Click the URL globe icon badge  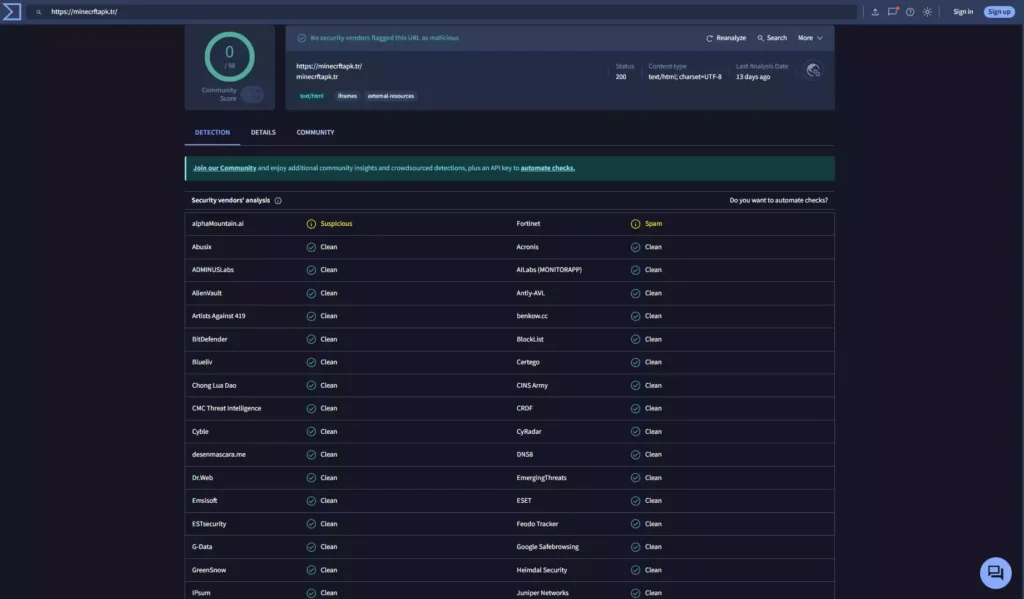[813, 70]
